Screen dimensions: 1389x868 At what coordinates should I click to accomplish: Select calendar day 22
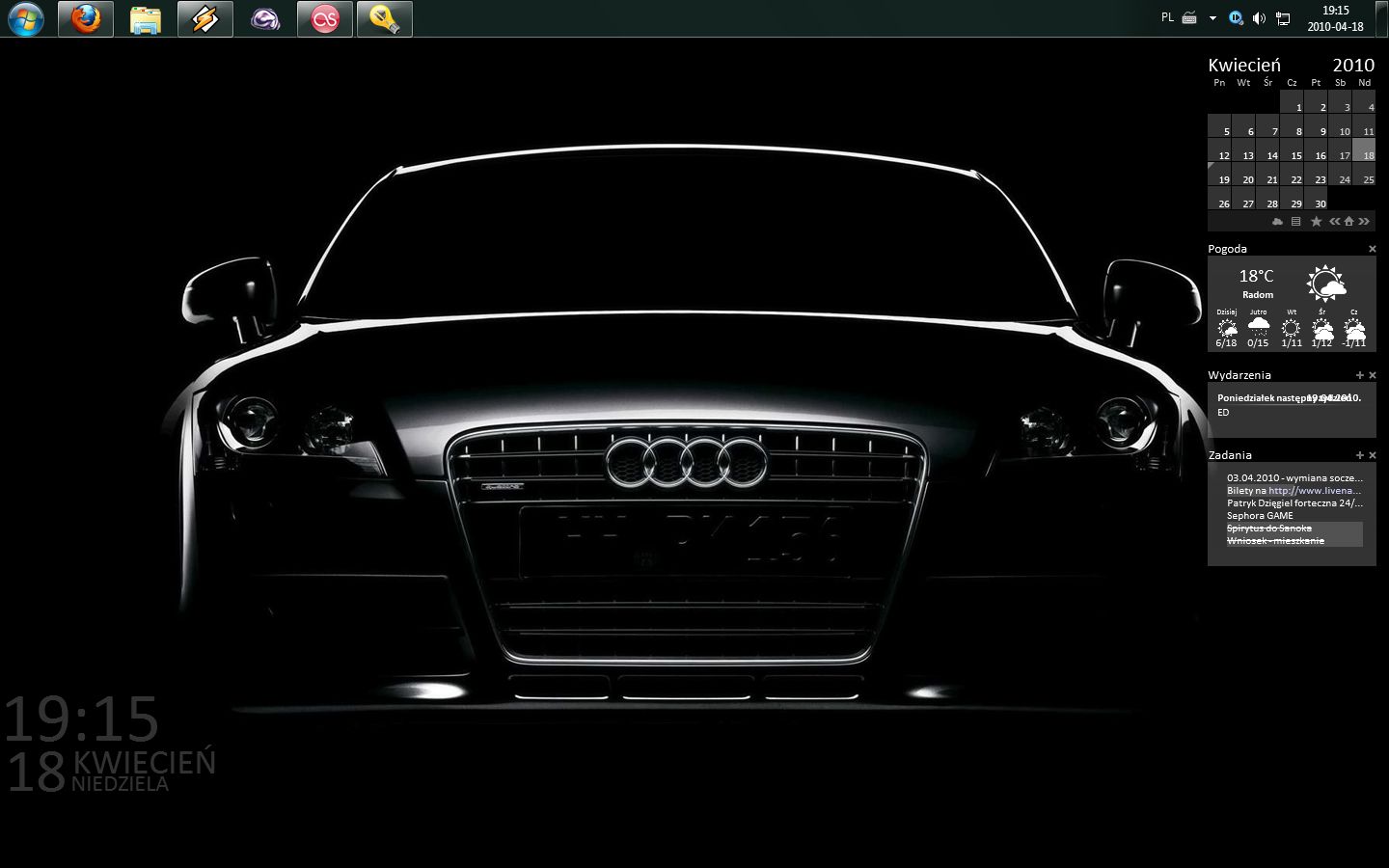(1292, 175)
